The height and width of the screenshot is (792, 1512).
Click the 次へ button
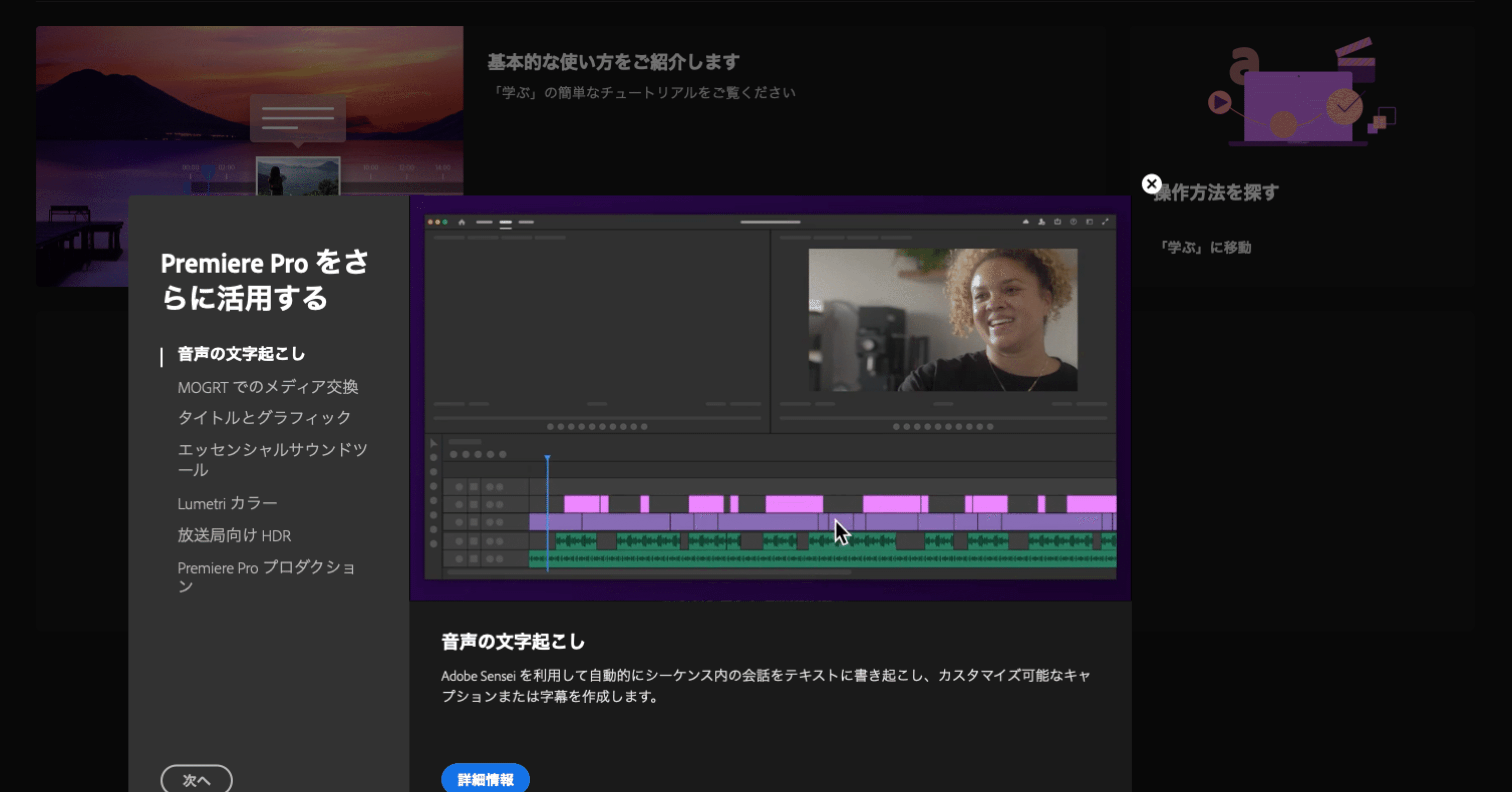tap(197, 779)
